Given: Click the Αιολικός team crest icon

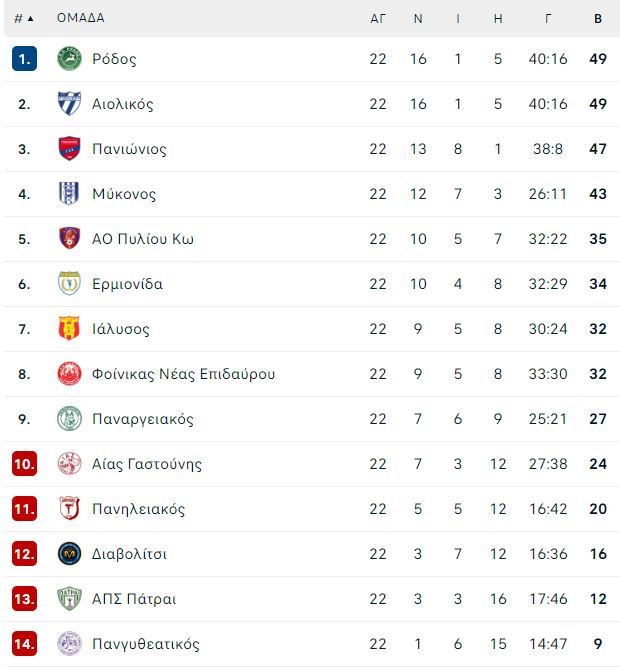Looking at the screenshot, I should click(x=69, y=103).
